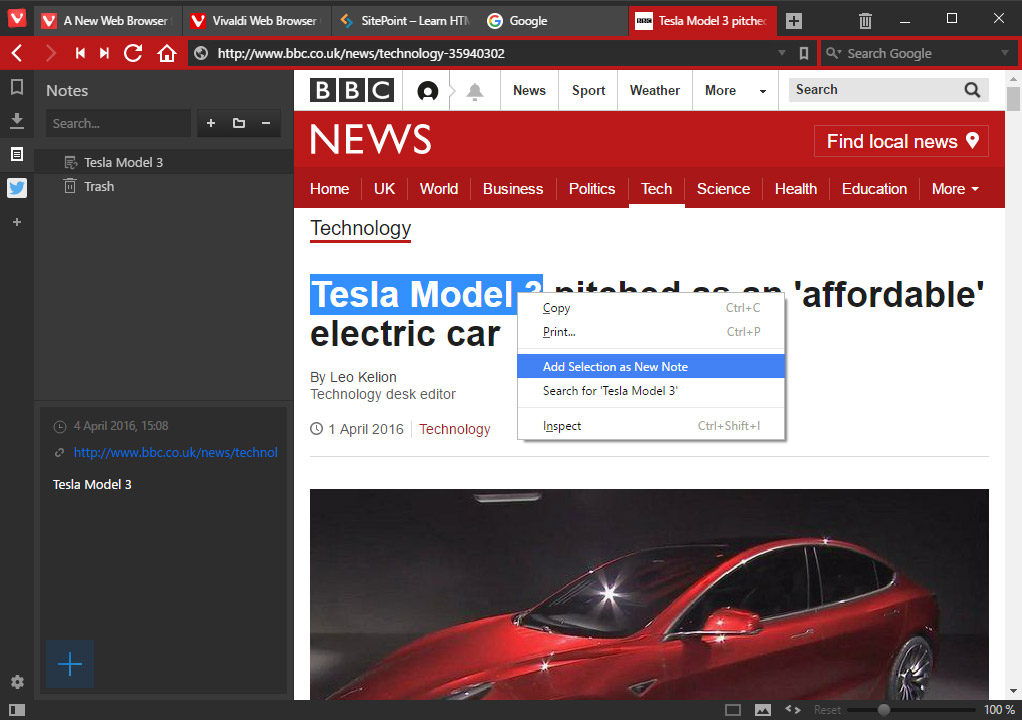The width and height of the screenshot is (1022, 720).
Task: Click the Vivaldi menu logo button
Action: click(16, 20)
